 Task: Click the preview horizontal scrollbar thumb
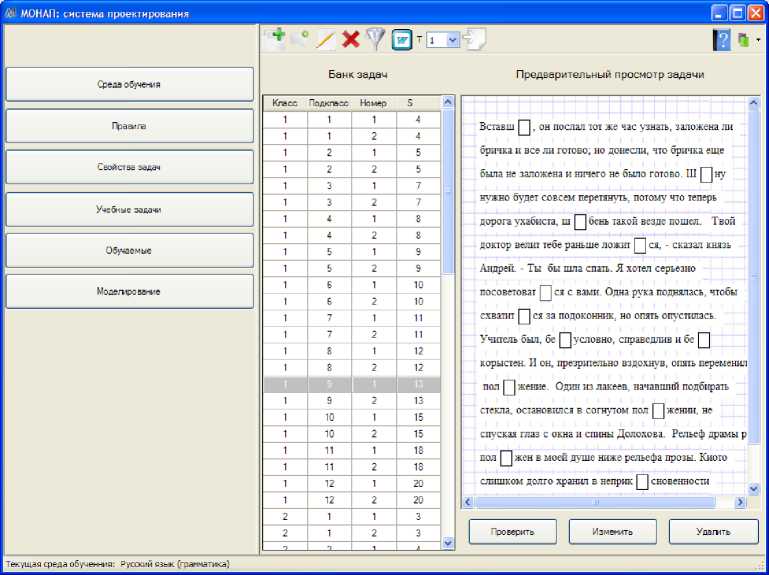pyautogui.click(x=595, y=502)
